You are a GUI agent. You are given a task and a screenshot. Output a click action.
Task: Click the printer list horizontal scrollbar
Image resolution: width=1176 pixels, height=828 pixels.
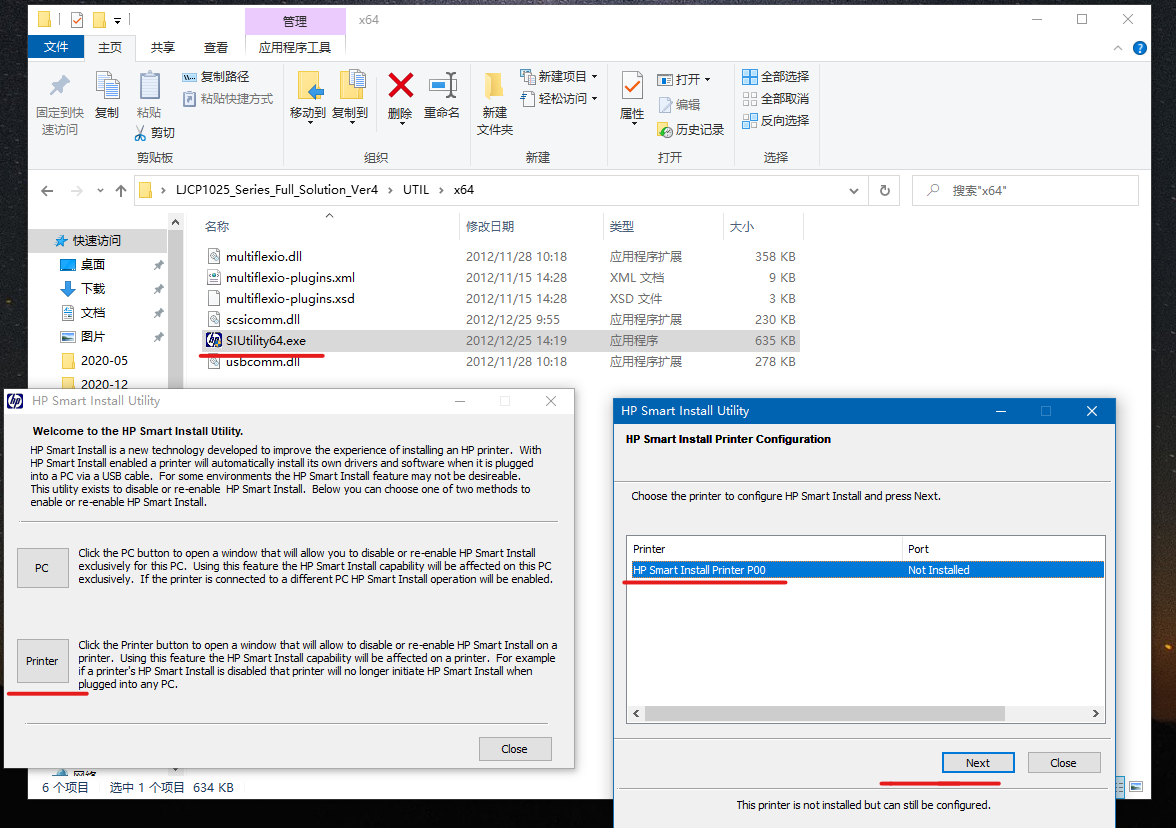824,713
